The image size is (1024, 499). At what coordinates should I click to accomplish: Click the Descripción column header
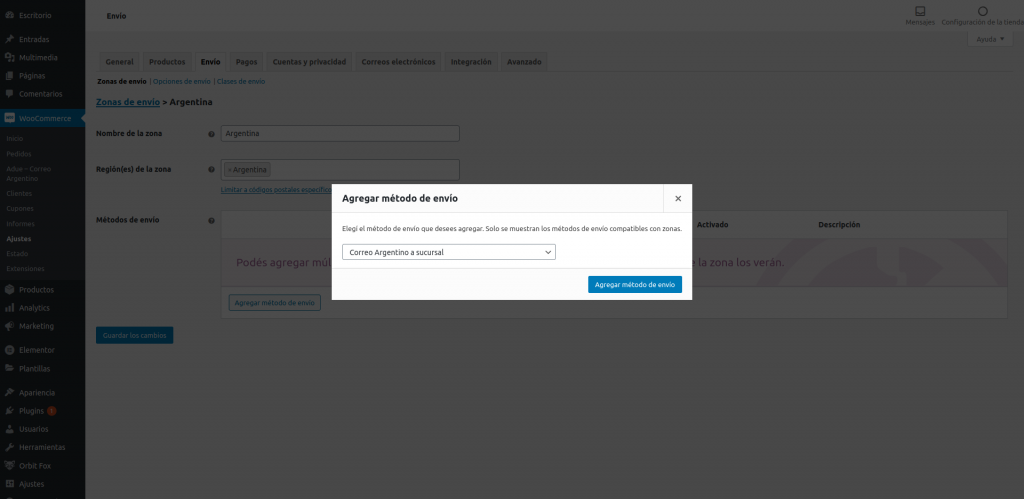click(839, 225)
